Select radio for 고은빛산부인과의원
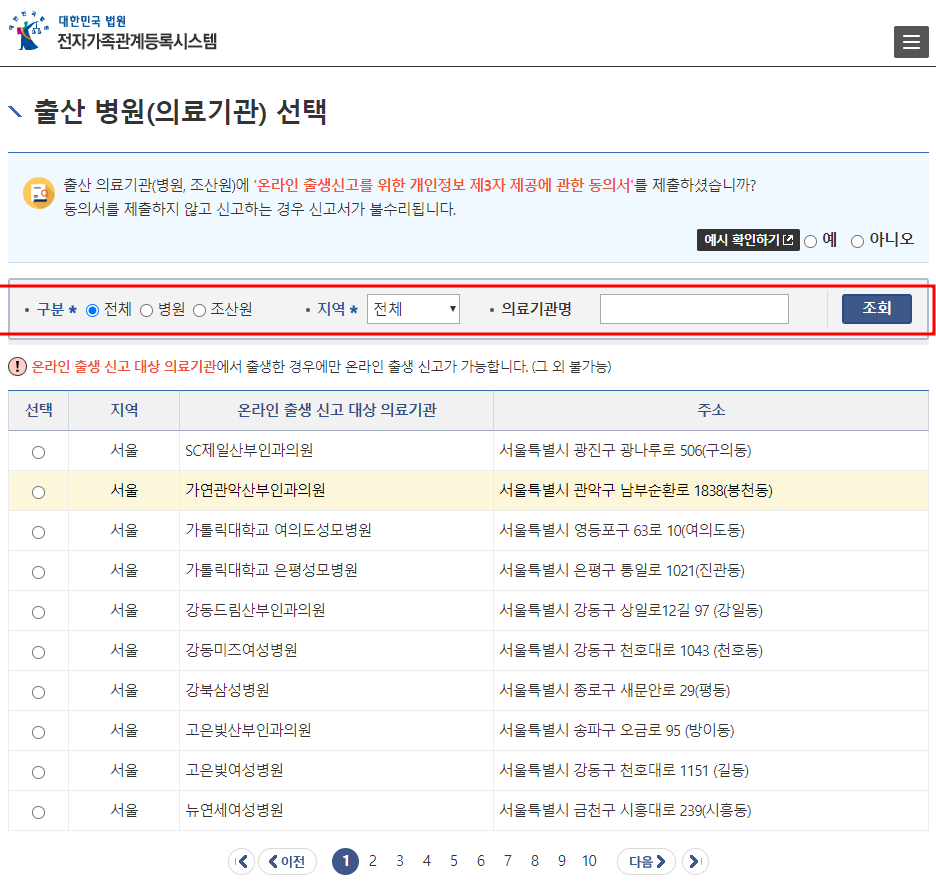 (x=38, y=732)
